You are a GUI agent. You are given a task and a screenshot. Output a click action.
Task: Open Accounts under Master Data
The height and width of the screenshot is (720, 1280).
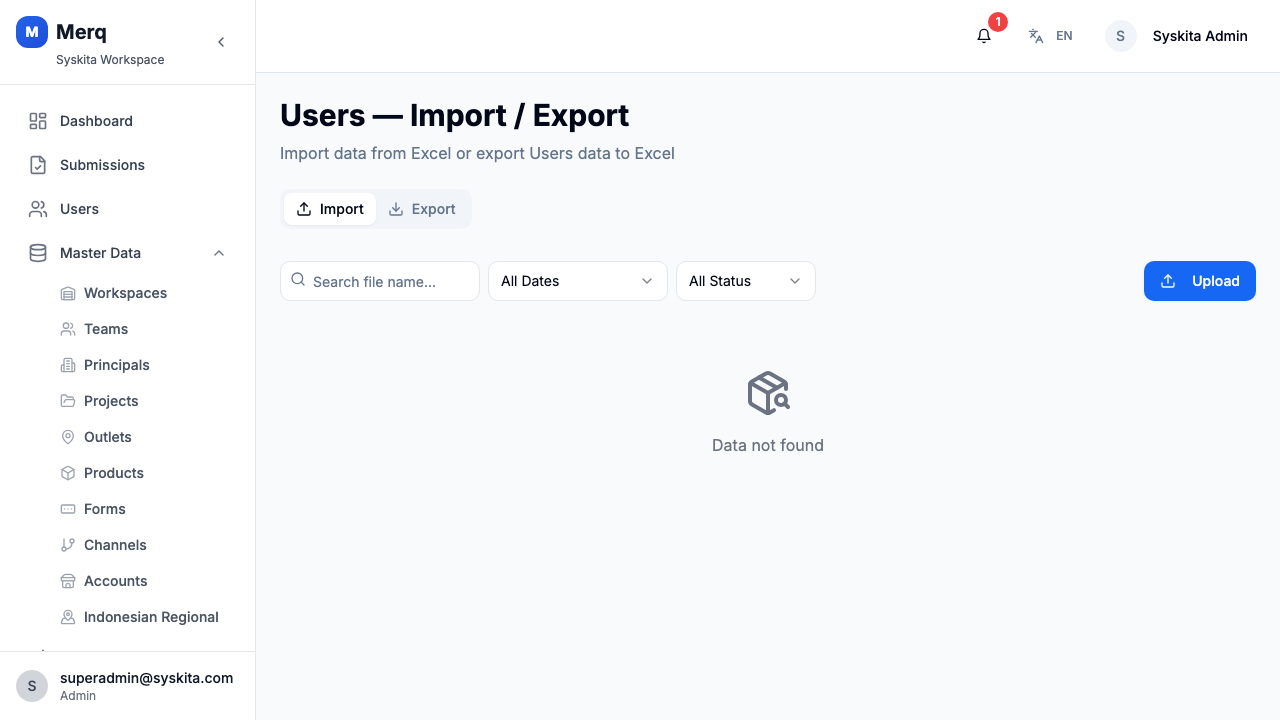(144, 581)
